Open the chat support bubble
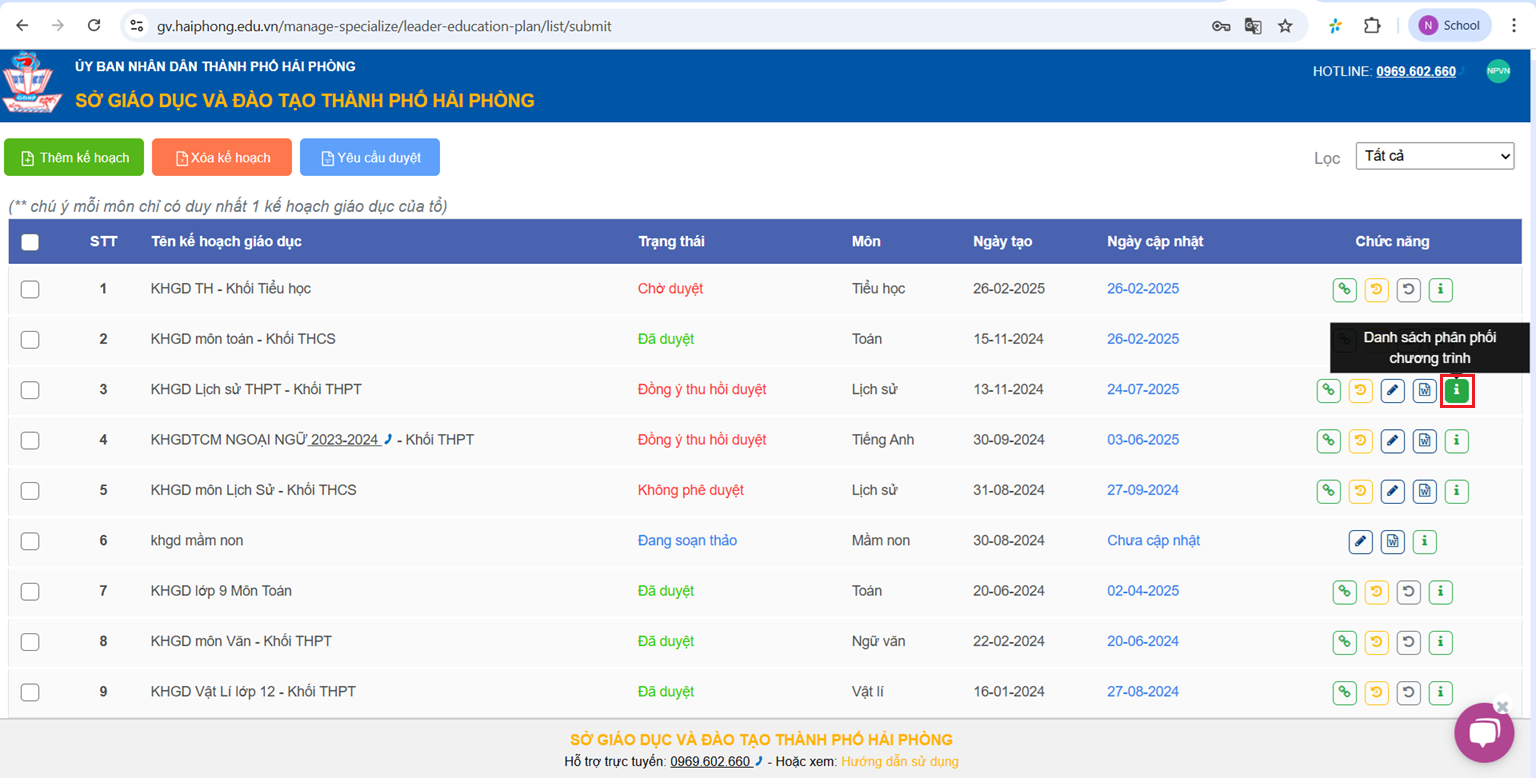 [1483, 733]
